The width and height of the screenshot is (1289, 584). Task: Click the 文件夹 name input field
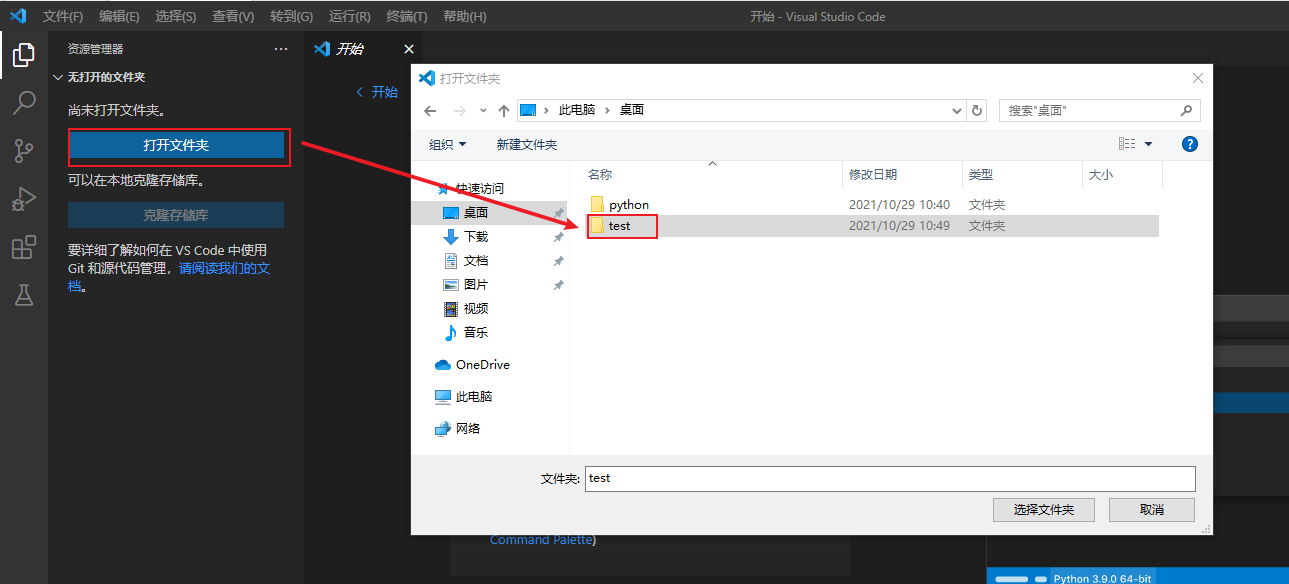pyautogui.click(x=890, y=478)
